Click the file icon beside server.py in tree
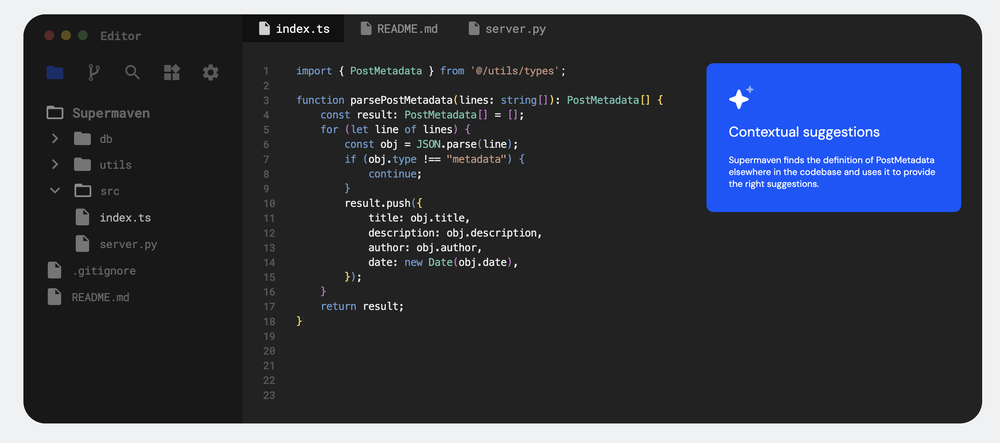This screenshot has height=443, width=1000. [x=82, y=243]
